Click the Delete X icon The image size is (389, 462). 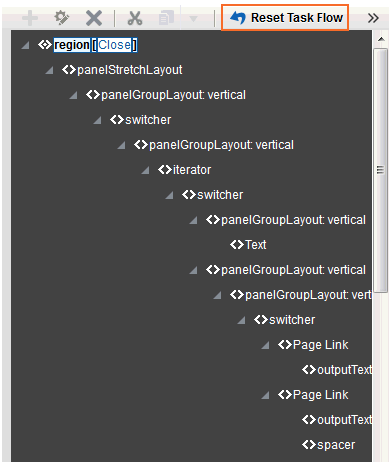point(94,18)
